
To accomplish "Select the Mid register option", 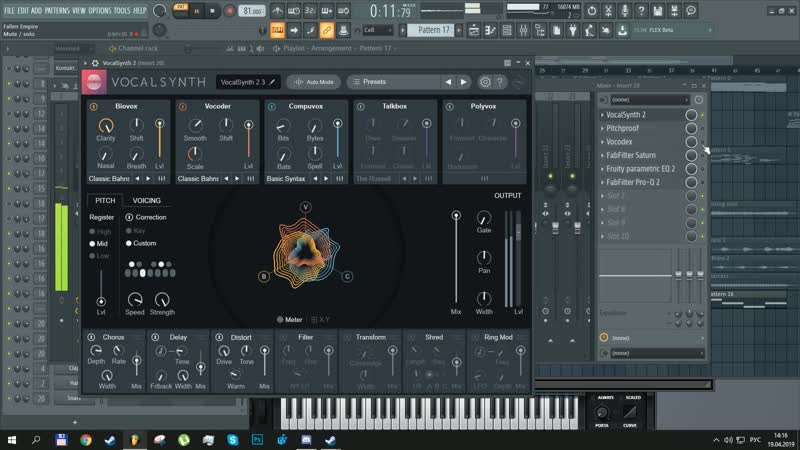I will point(98,244).
